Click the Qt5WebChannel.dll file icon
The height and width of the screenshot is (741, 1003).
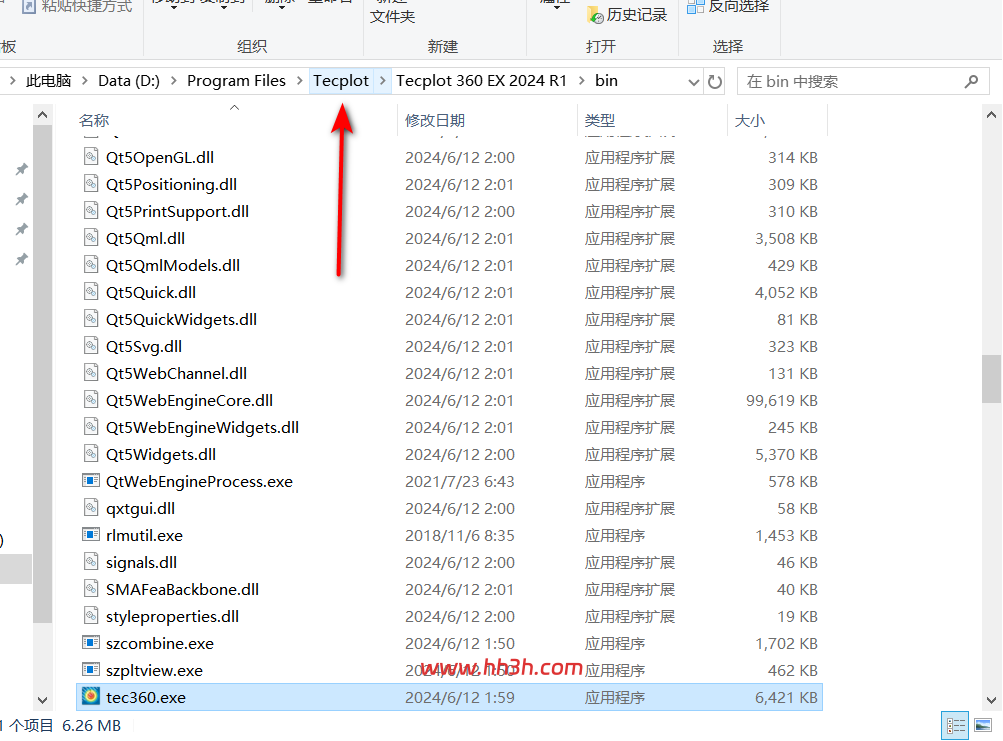91,372
